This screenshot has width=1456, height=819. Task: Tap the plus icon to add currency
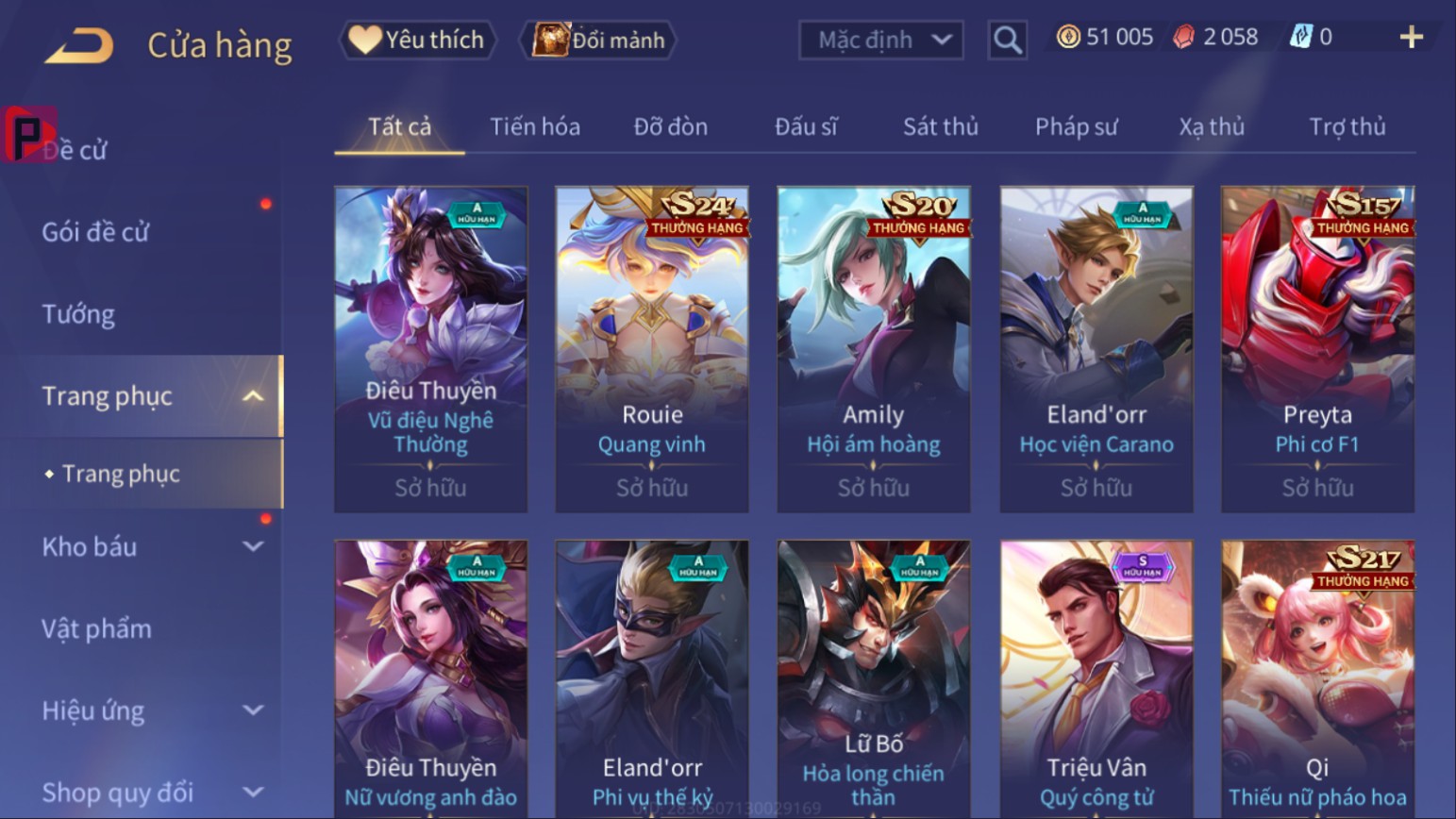pyautogui.click(x=1411, y=37)
